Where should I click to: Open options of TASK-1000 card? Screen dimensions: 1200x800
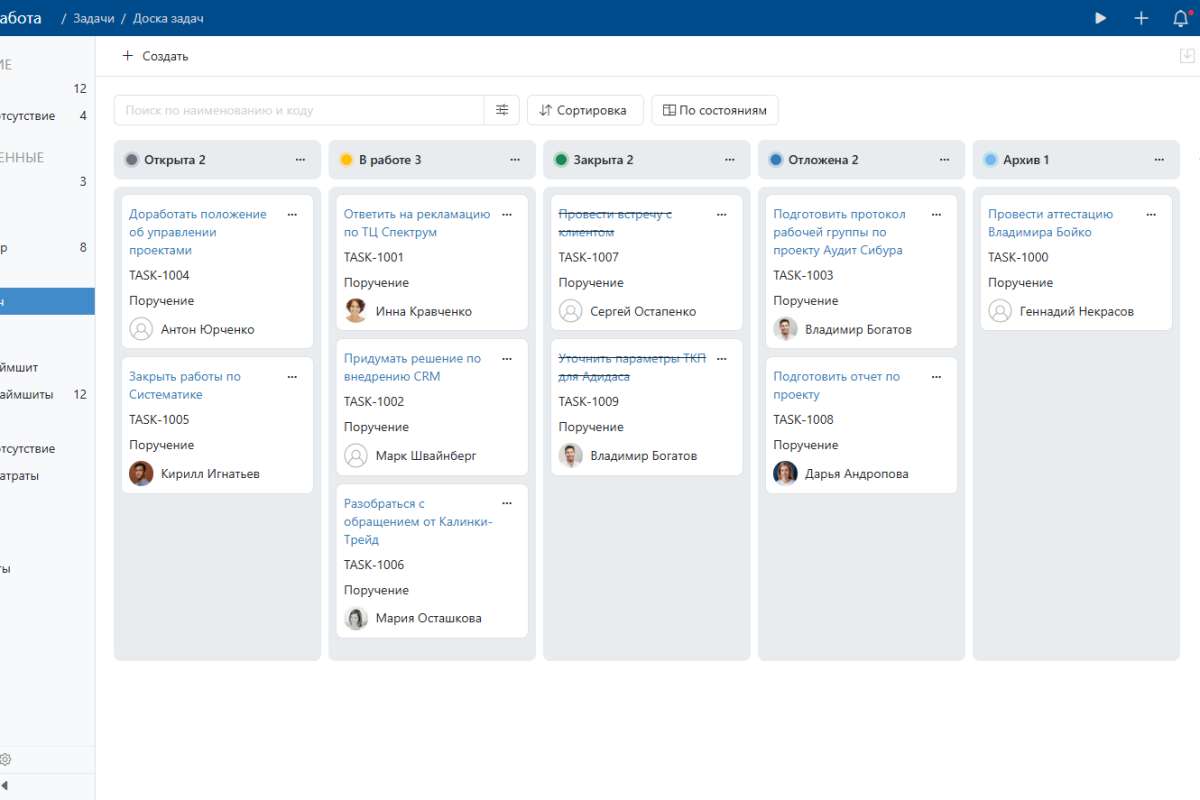[1152, 214]
